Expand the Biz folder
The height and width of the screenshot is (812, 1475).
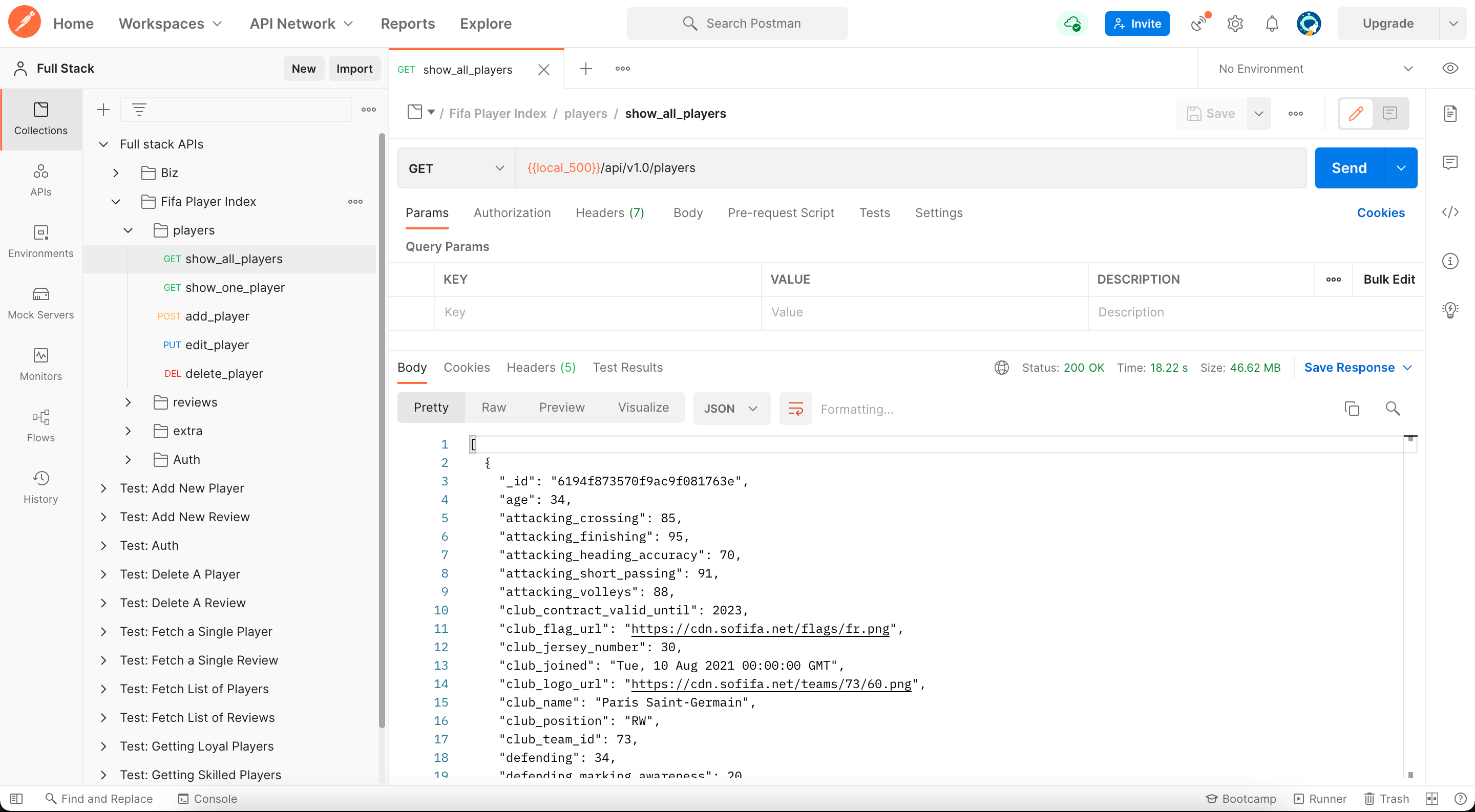[116, 173]
